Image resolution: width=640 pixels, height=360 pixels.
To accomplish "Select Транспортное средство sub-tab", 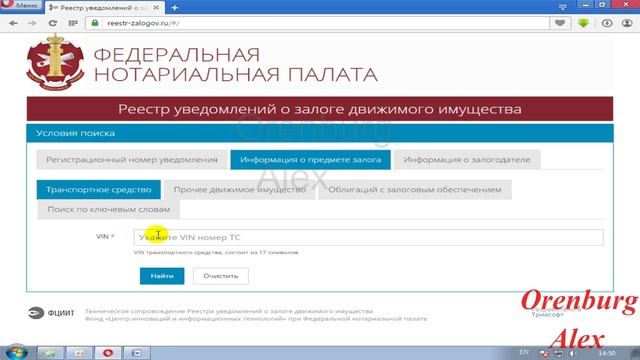I will pyautogui.click(x=98, y=190).
